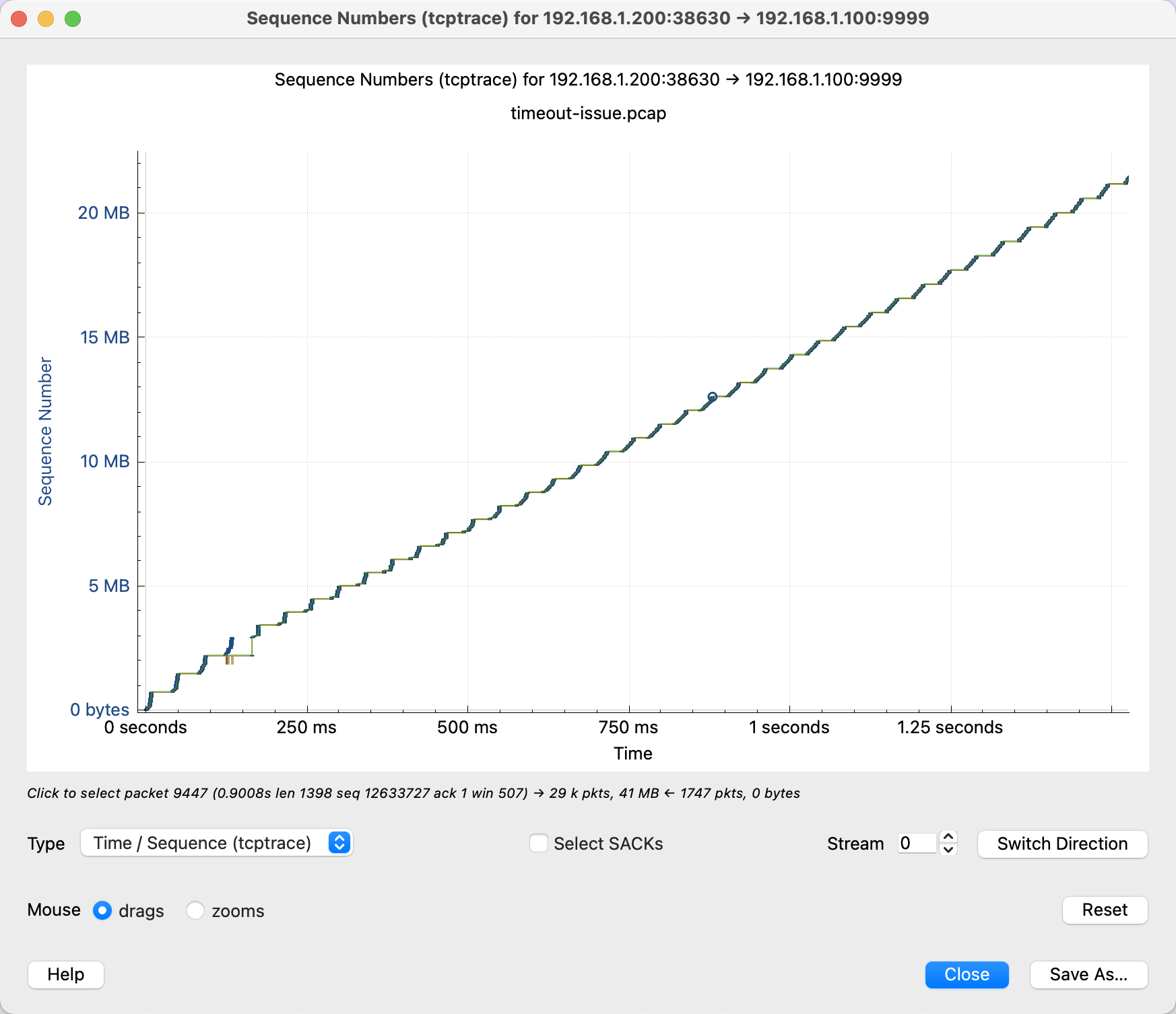Click the brown retransmission marks near 2 MB
The width and height of the screenshot is (1176, 1014).
tap(230, 661)
